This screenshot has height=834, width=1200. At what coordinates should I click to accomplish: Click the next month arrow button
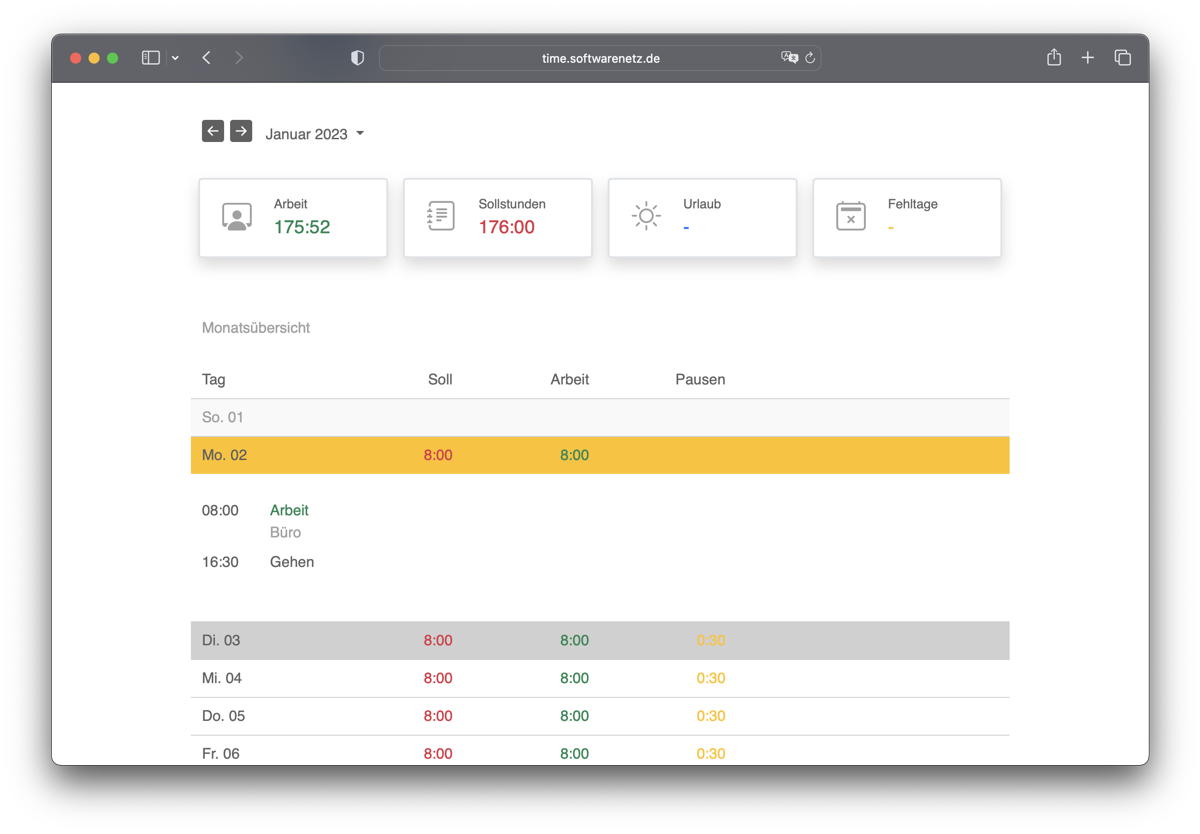click(x=241, y=131)
